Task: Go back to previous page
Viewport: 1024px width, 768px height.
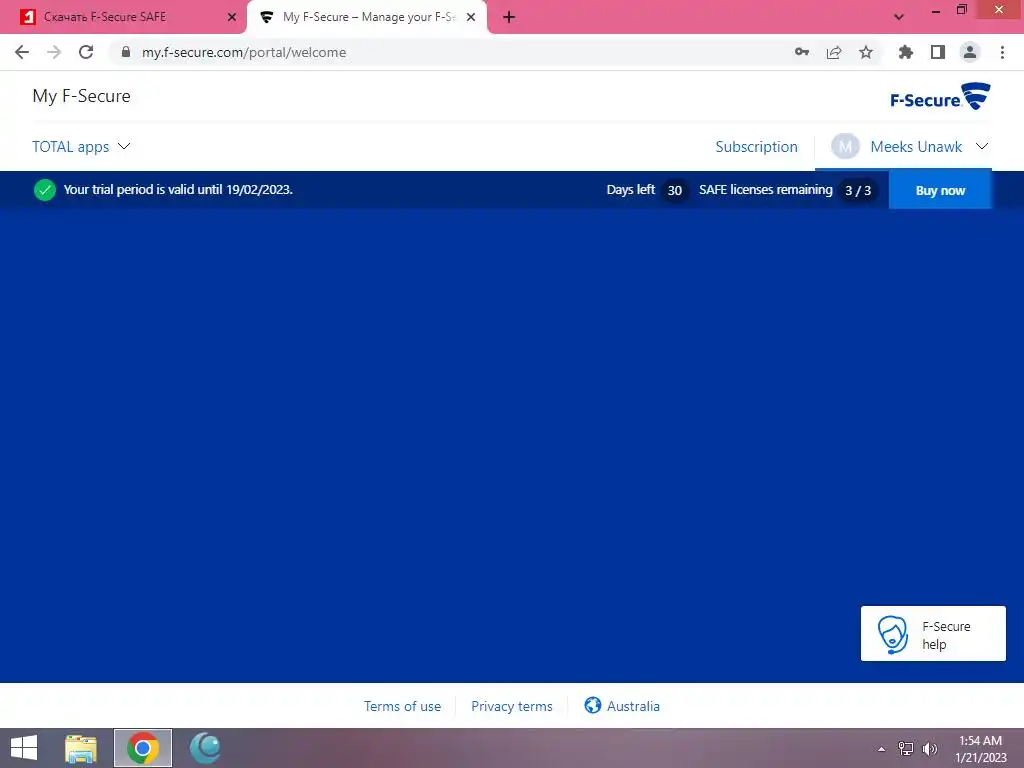Action: 22,52
